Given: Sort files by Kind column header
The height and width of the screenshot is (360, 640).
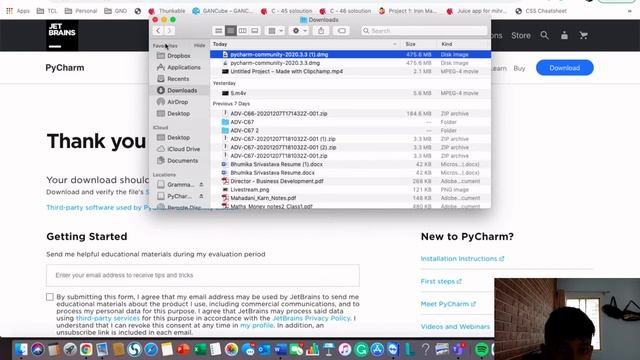Looking at the screenshot, I should (447, 44).
